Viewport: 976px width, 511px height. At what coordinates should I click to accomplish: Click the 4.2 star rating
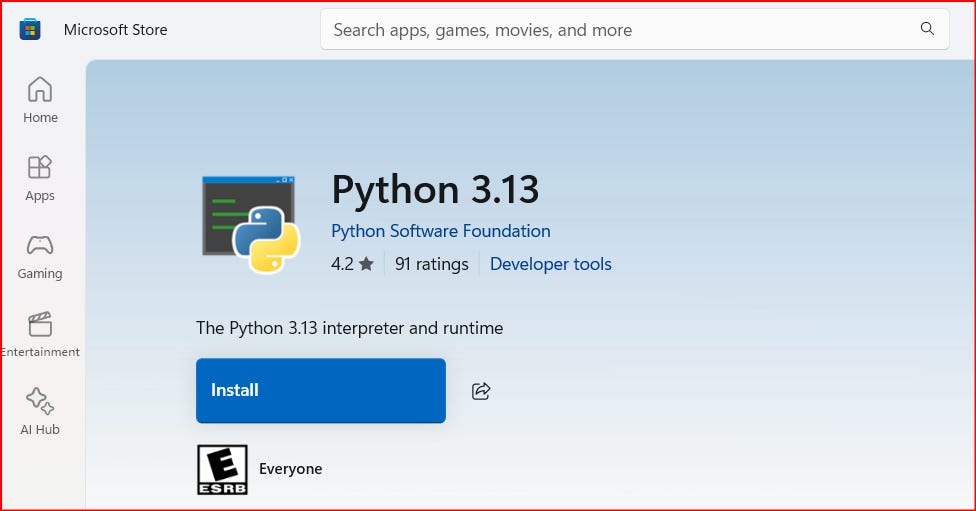pyautogui.click(x=352, y=264)
